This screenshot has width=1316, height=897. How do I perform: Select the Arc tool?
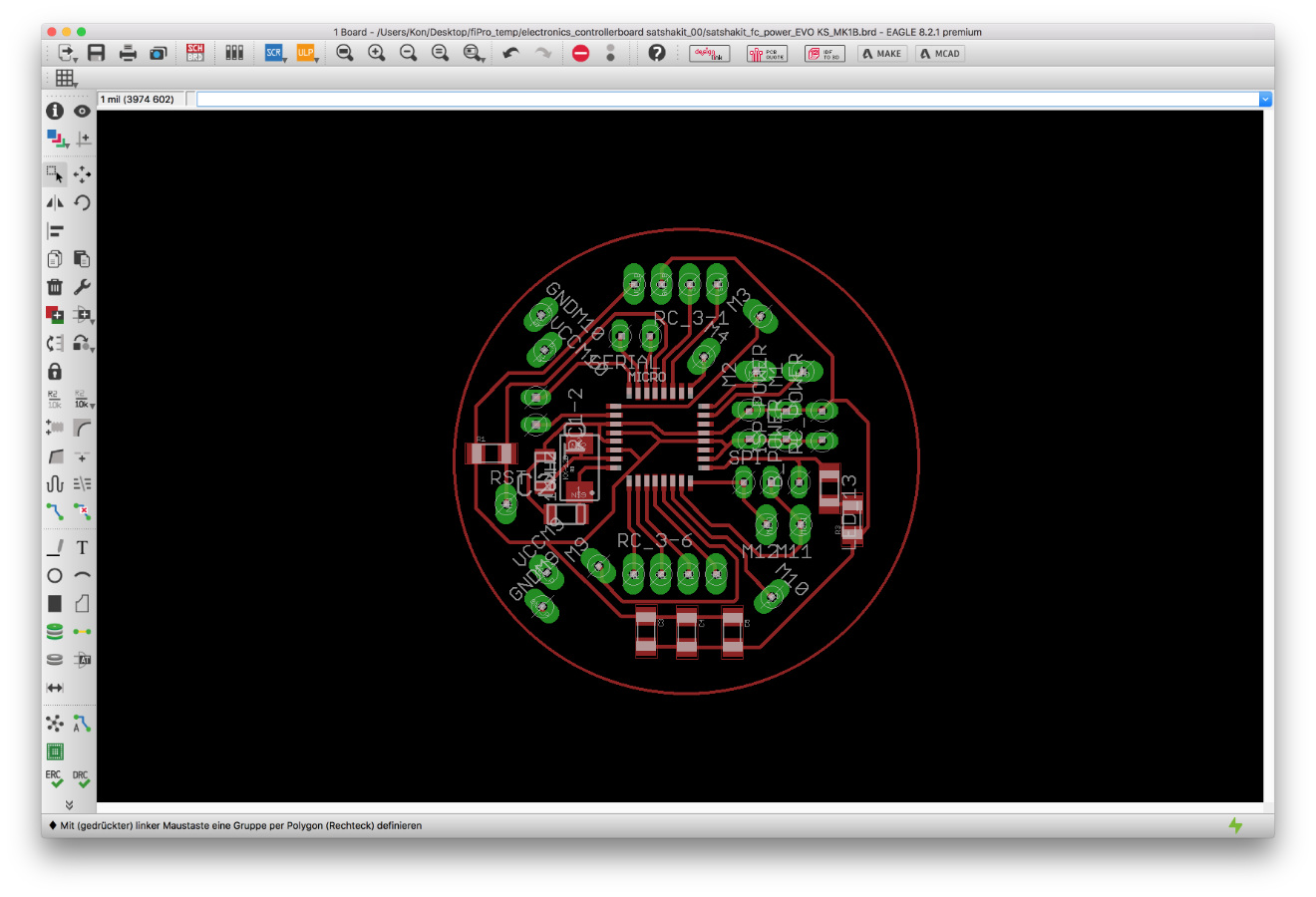(x=82, y=575)
